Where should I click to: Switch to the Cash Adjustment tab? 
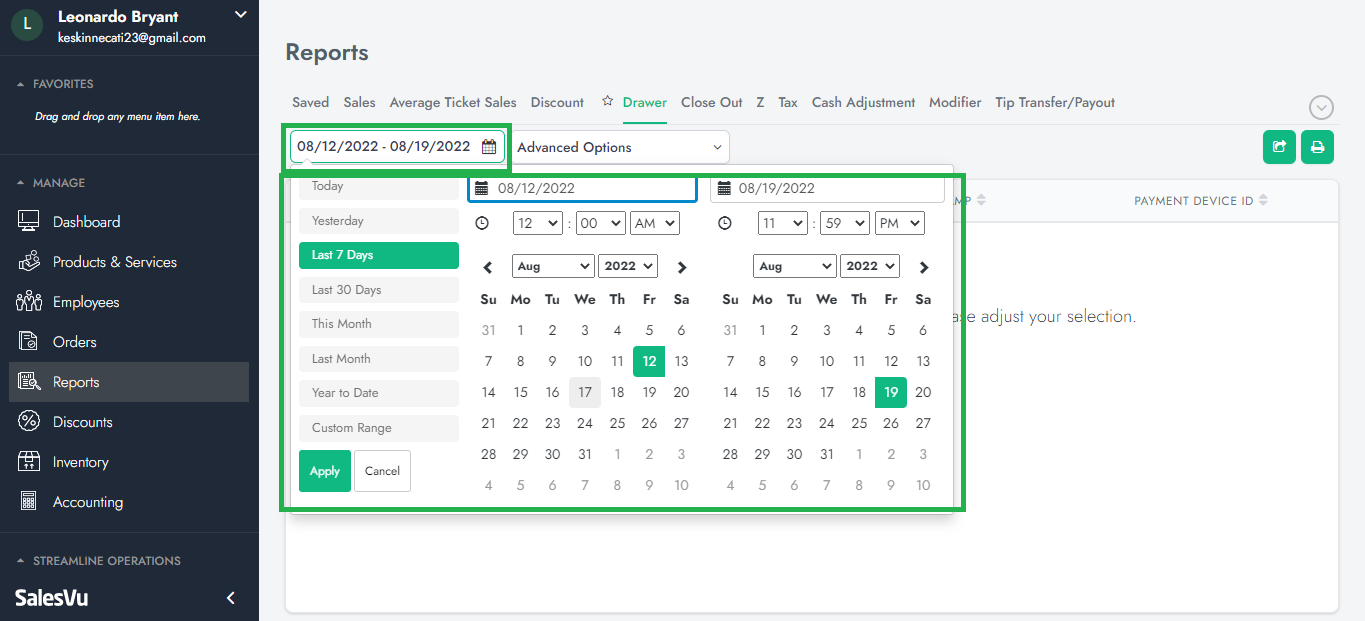(863, 102)
